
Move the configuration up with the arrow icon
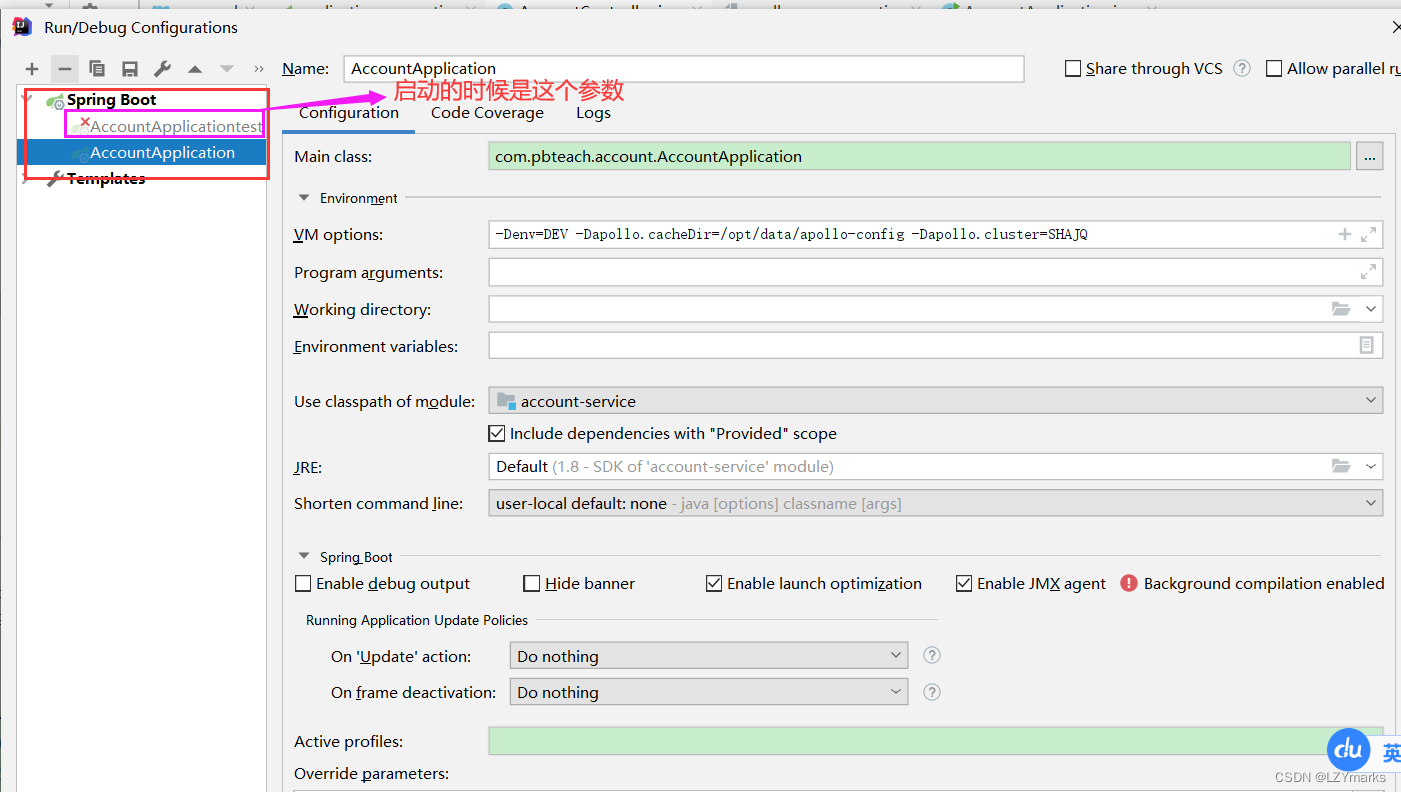[x=195, y=69]
